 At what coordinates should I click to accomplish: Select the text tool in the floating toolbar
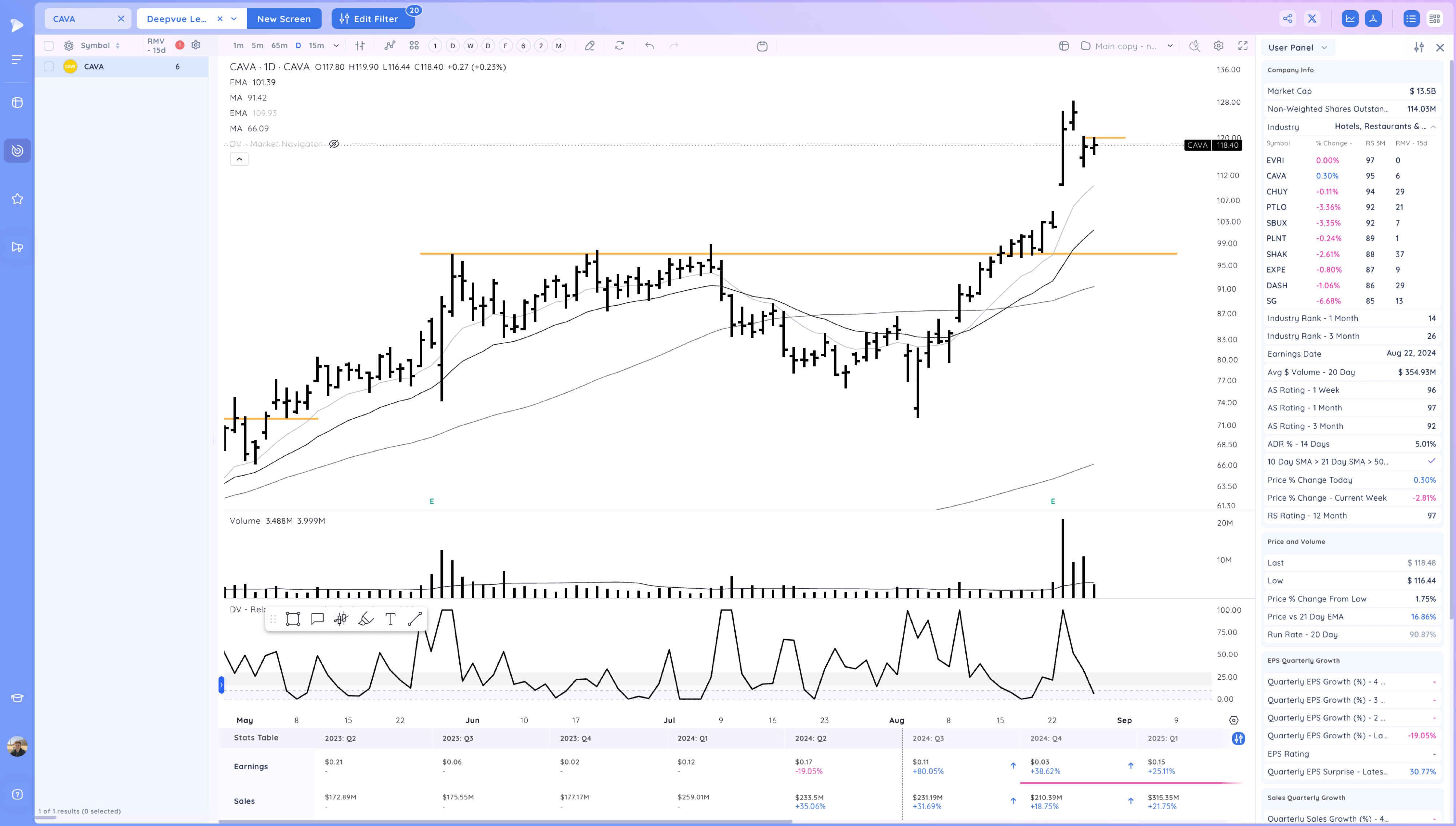(390, 619)
